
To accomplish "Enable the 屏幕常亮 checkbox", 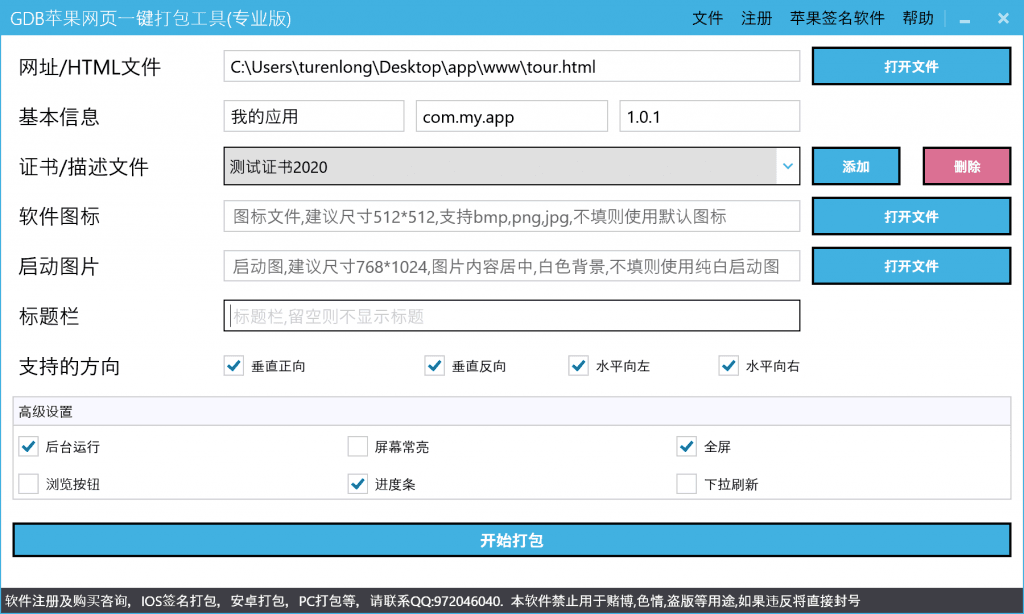I will click(358, 446).
